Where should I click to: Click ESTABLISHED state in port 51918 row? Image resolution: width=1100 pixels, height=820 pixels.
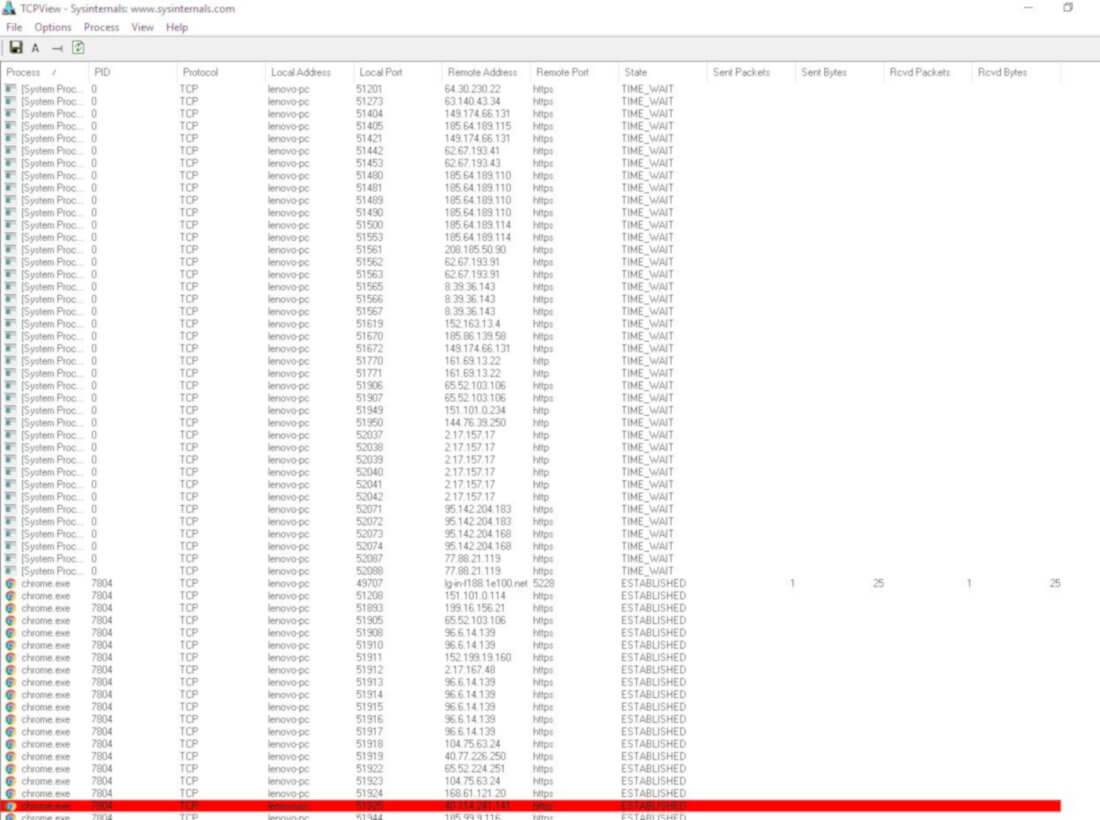(653, 744)
